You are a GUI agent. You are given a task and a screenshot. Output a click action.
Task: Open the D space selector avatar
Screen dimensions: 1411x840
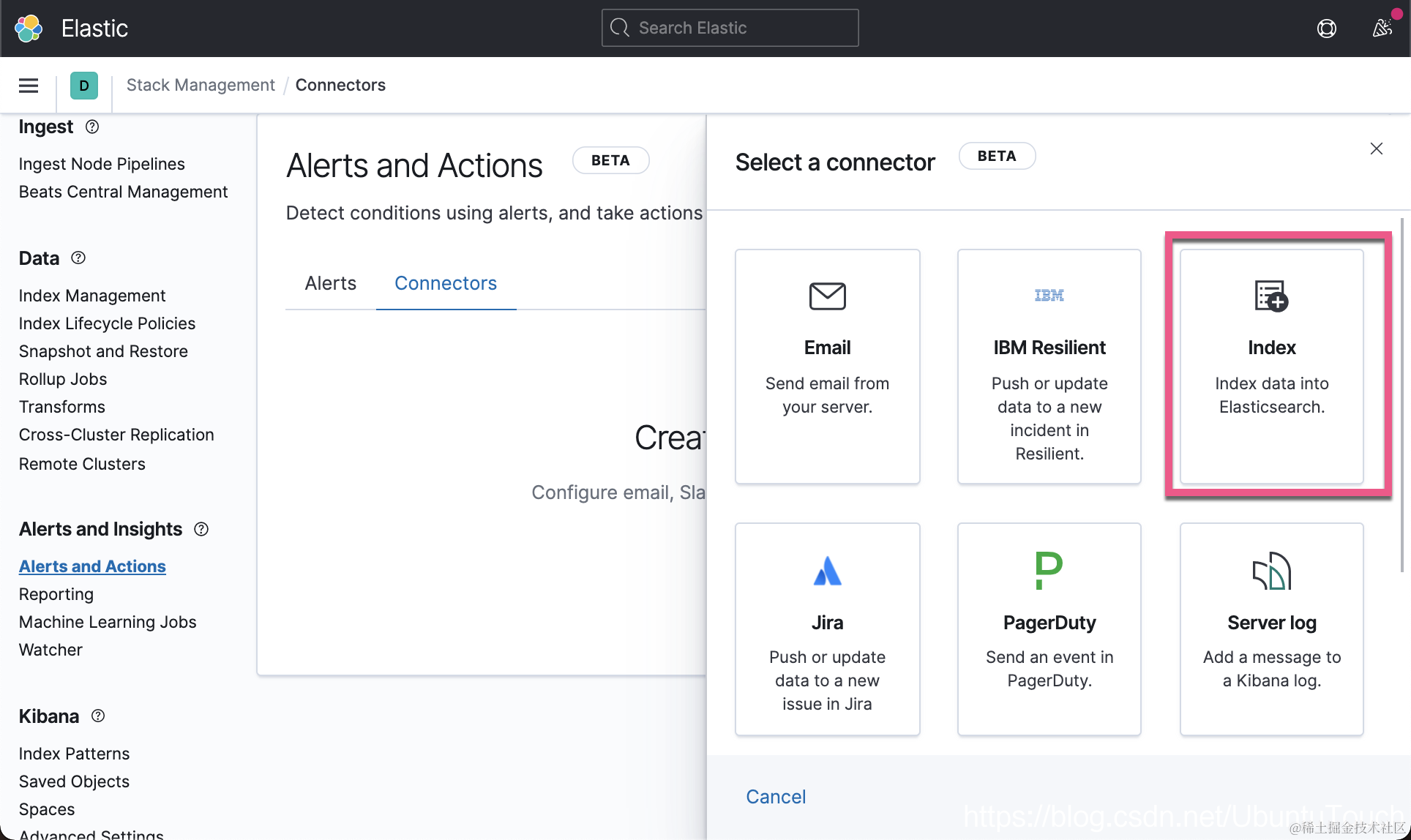[84, 86]
